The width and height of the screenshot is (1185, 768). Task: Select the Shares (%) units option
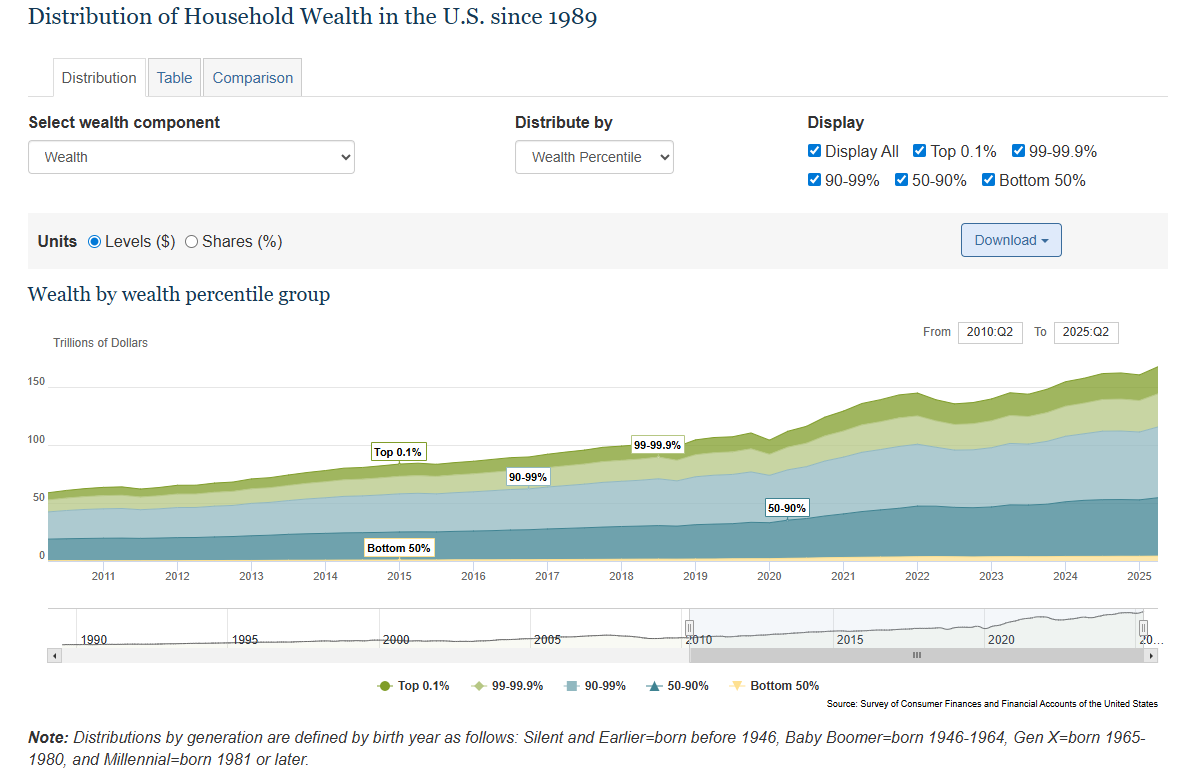(192, 241)
